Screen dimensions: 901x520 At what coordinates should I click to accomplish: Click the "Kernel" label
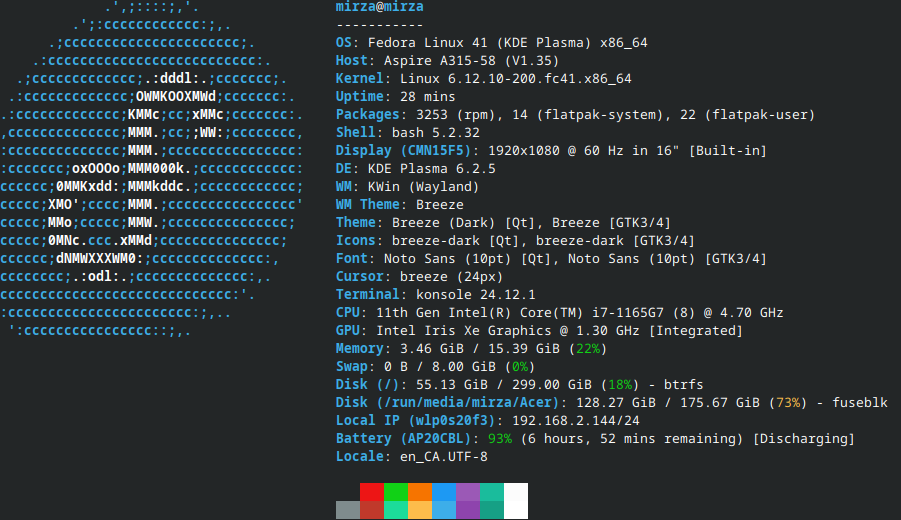pos(360,79)
